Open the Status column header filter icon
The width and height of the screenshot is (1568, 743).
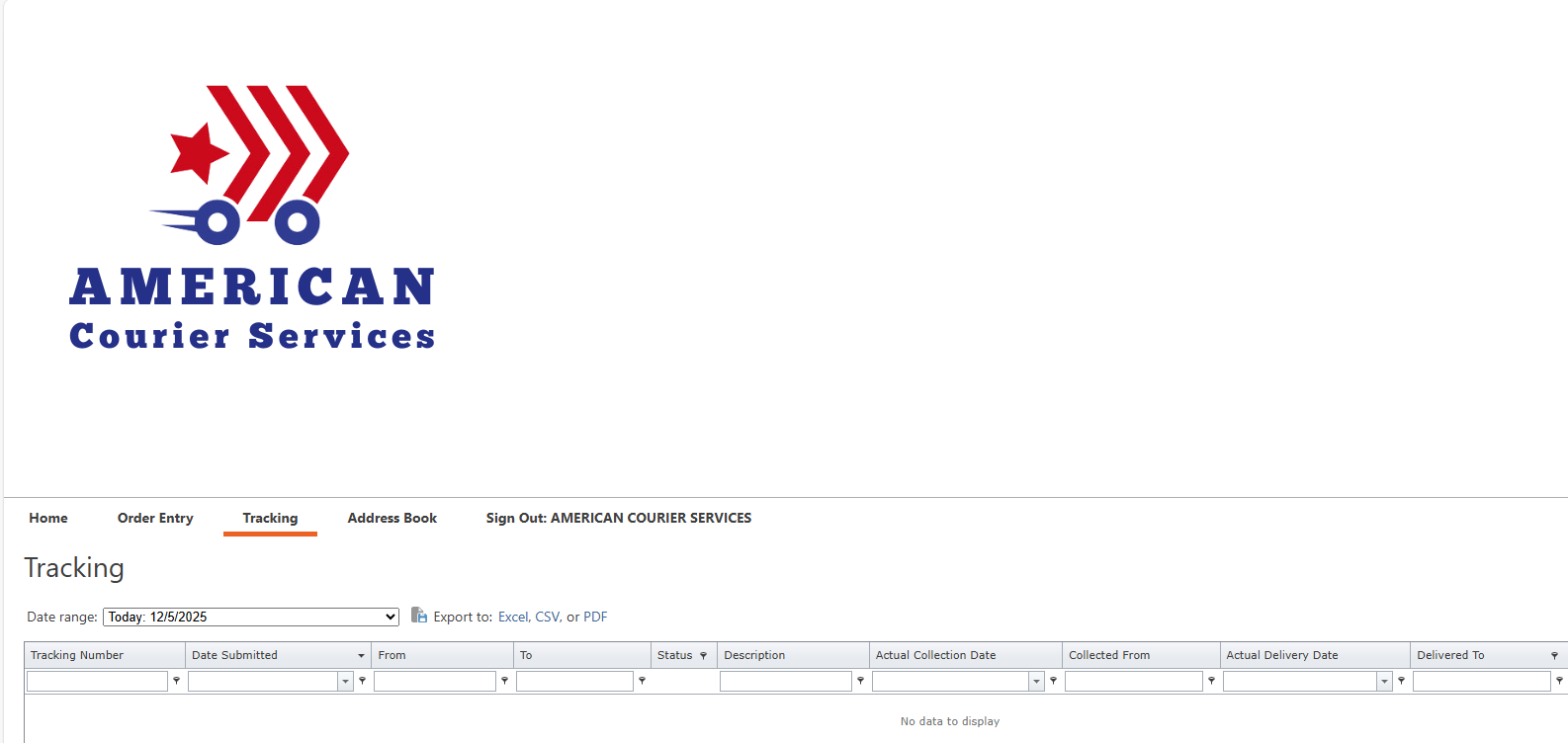(x=704, y=656)
